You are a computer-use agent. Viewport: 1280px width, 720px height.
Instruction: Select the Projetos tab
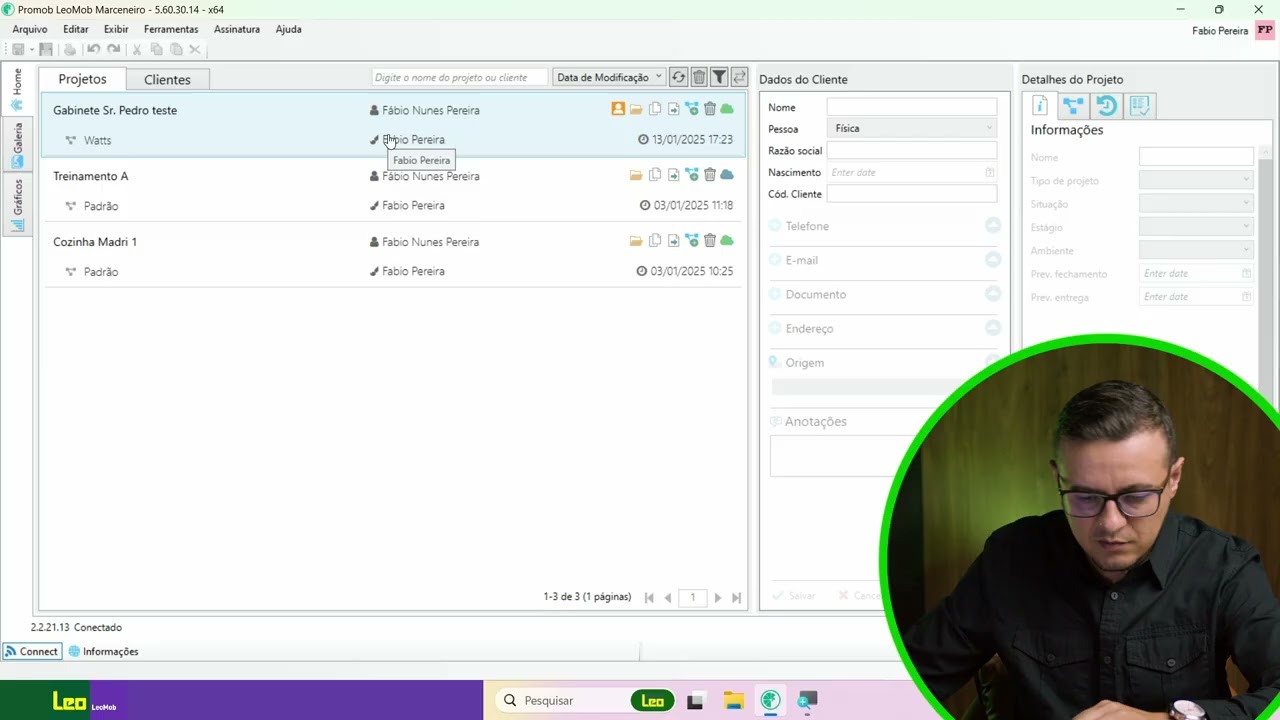(82, 78)
